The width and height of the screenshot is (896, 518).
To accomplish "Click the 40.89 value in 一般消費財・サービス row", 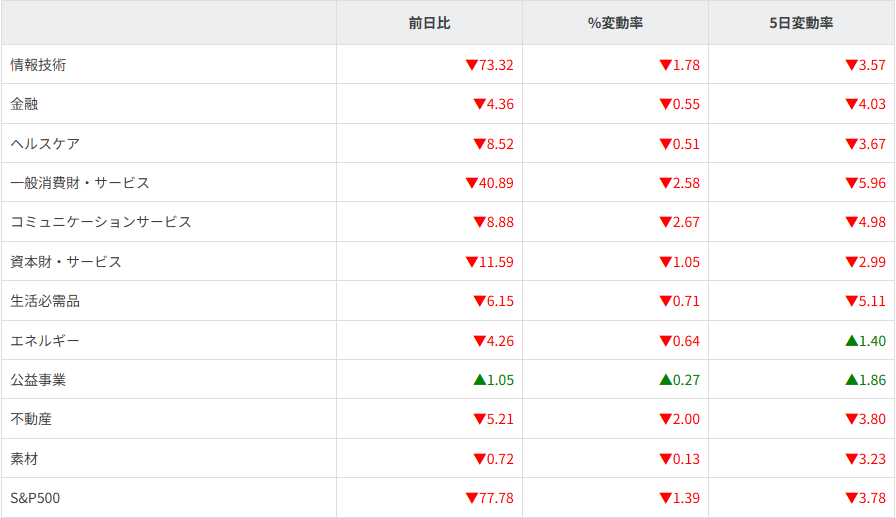I will [x=496, y=183].
